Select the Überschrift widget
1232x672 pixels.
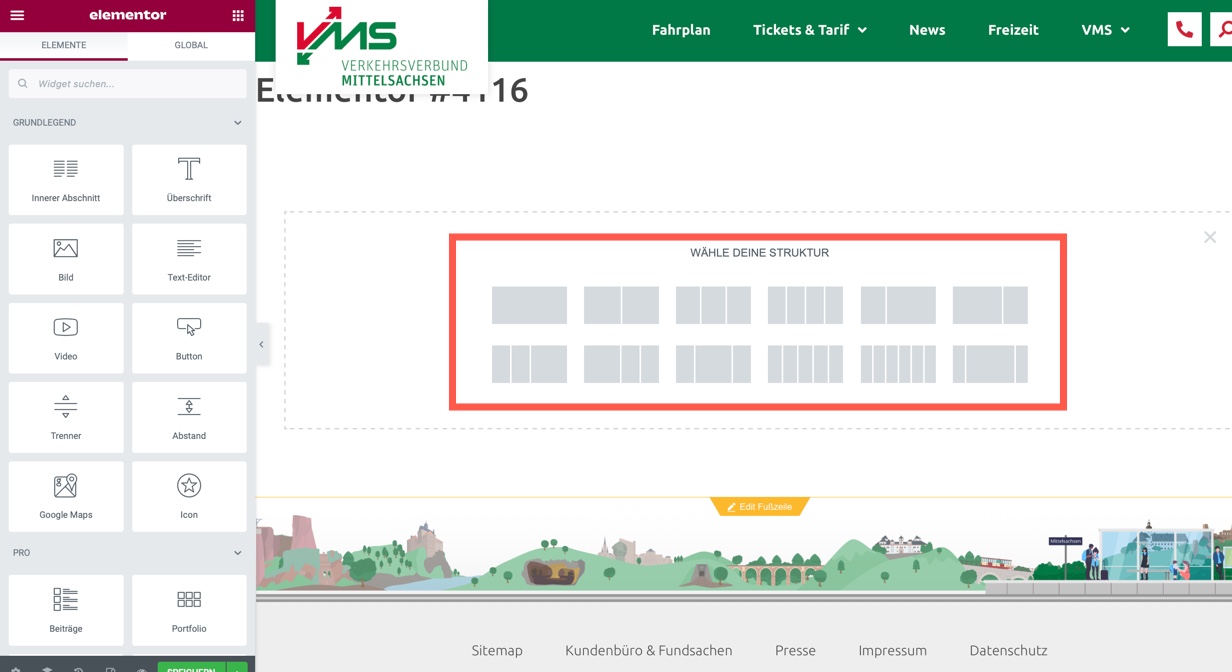(189, 180)
